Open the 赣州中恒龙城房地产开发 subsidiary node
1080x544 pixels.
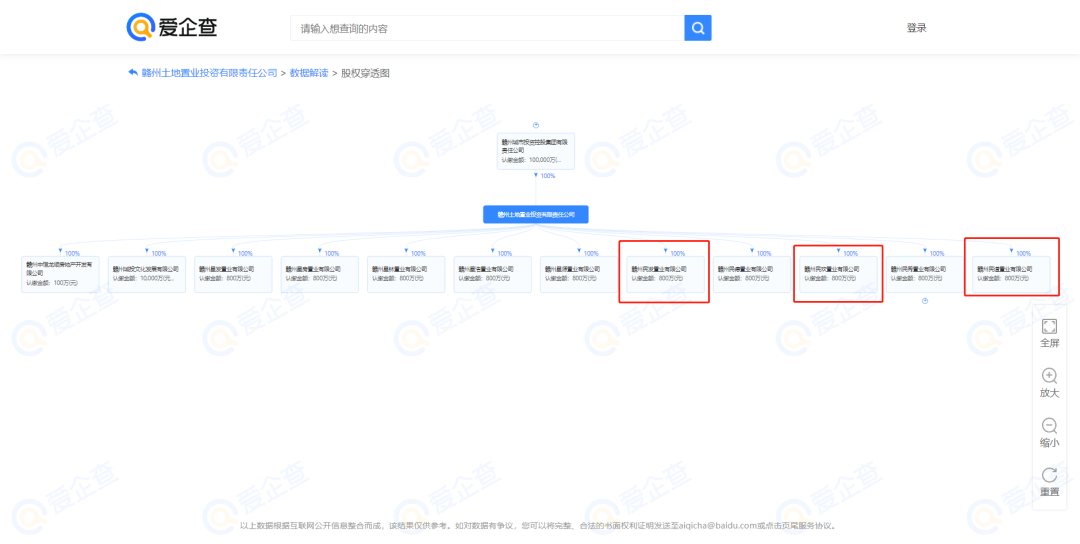click(60, 275)
